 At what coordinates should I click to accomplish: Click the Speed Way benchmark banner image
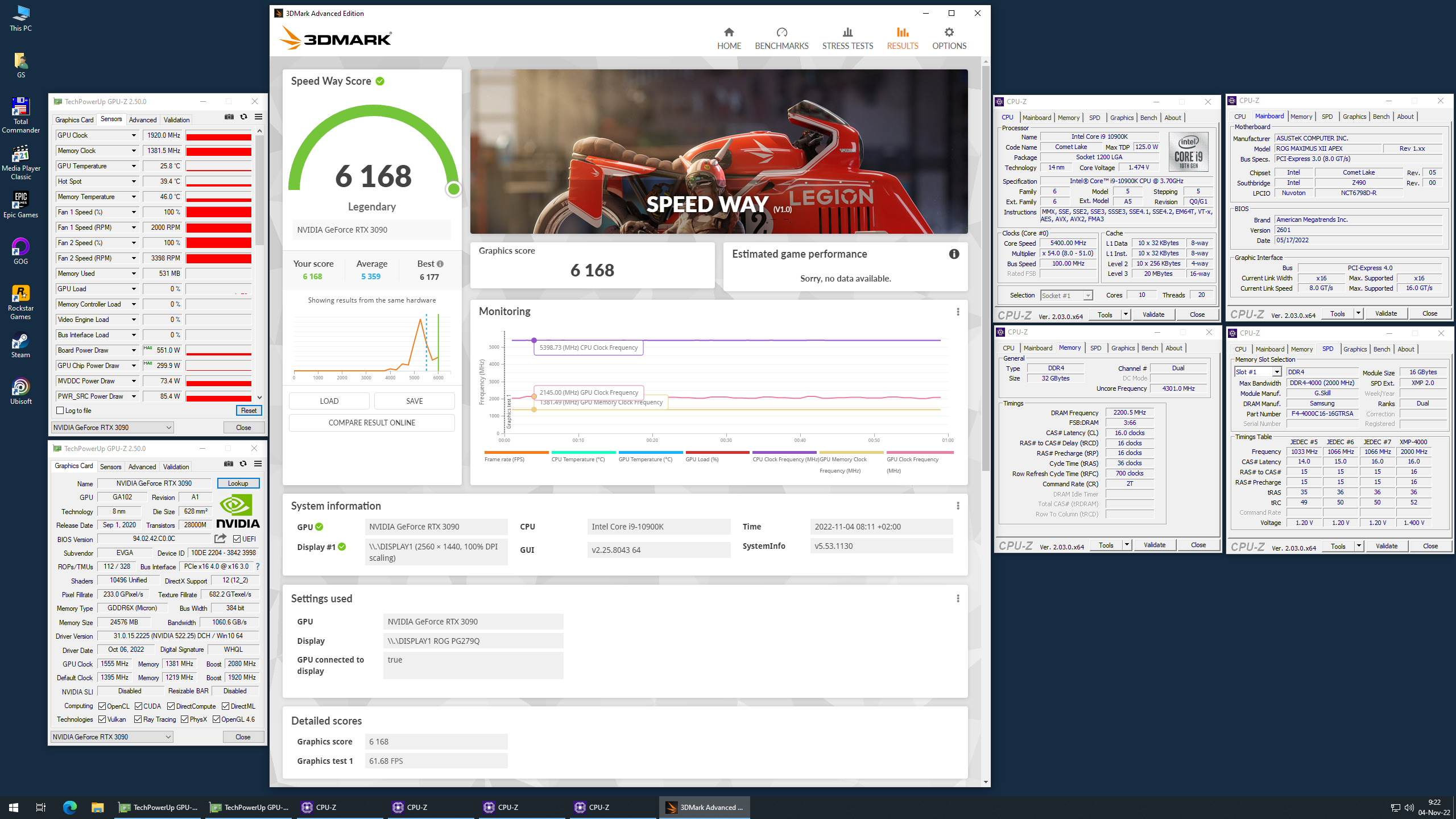click(x=718, y=151)
